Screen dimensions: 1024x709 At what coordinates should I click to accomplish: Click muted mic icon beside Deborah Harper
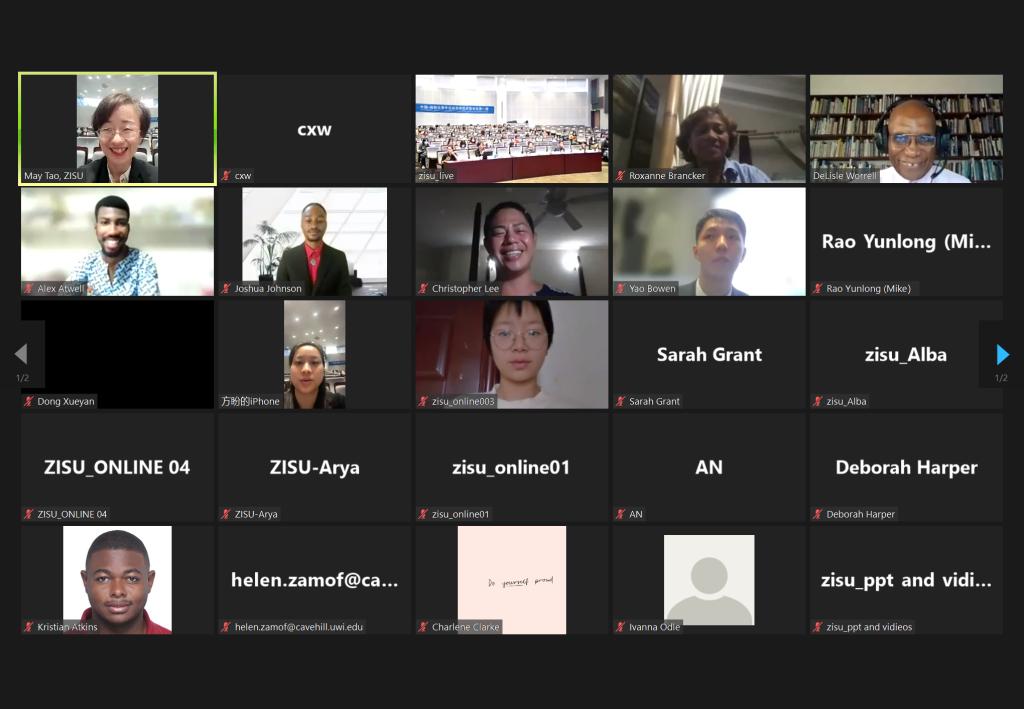click(818, 514)
